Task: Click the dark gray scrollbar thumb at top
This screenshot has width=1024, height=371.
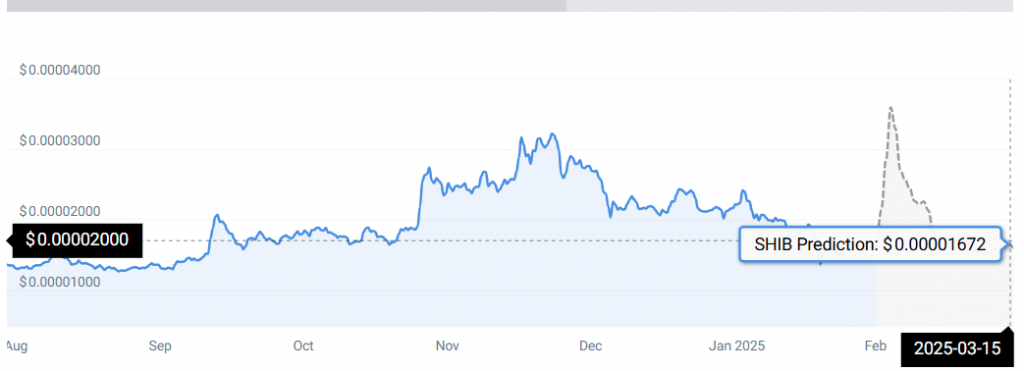Action: [286, 5]
